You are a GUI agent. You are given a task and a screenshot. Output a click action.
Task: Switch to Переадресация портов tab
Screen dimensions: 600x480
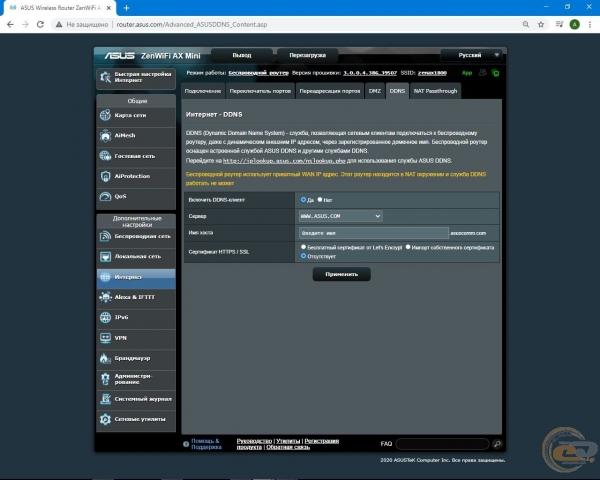tap(330, 91)
